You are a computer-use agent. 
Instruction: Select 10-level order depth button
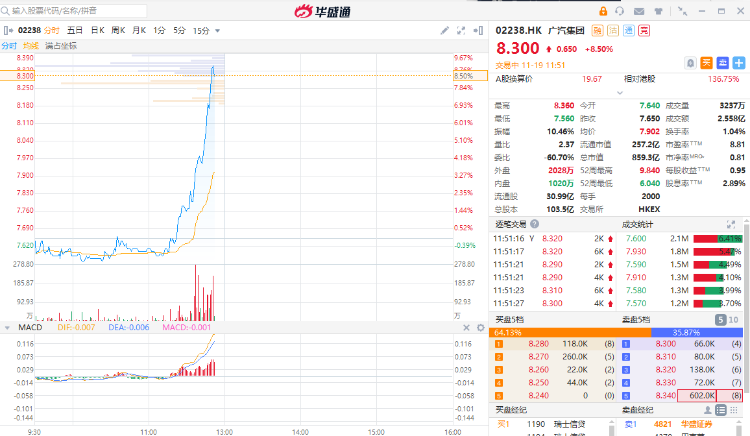click(733, 319)
